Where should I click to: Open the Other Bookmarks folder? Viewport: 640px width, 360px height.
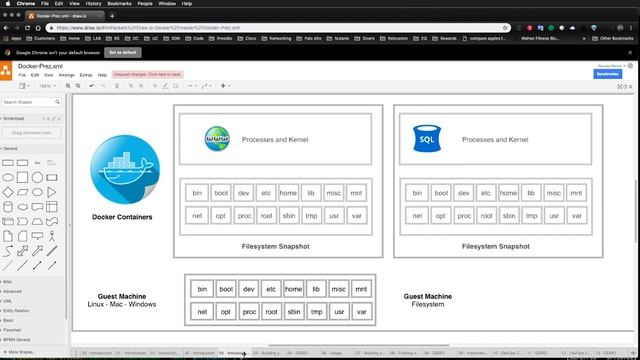pyautogui.click(x=613, y=38)
